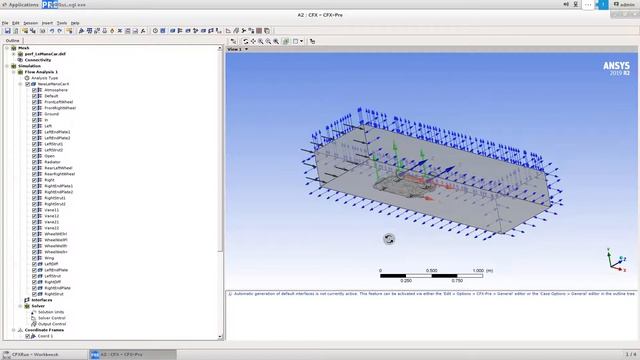Click the fit view magnifier icon
This screenshot has height=360, width=640.
click(276, 41)
